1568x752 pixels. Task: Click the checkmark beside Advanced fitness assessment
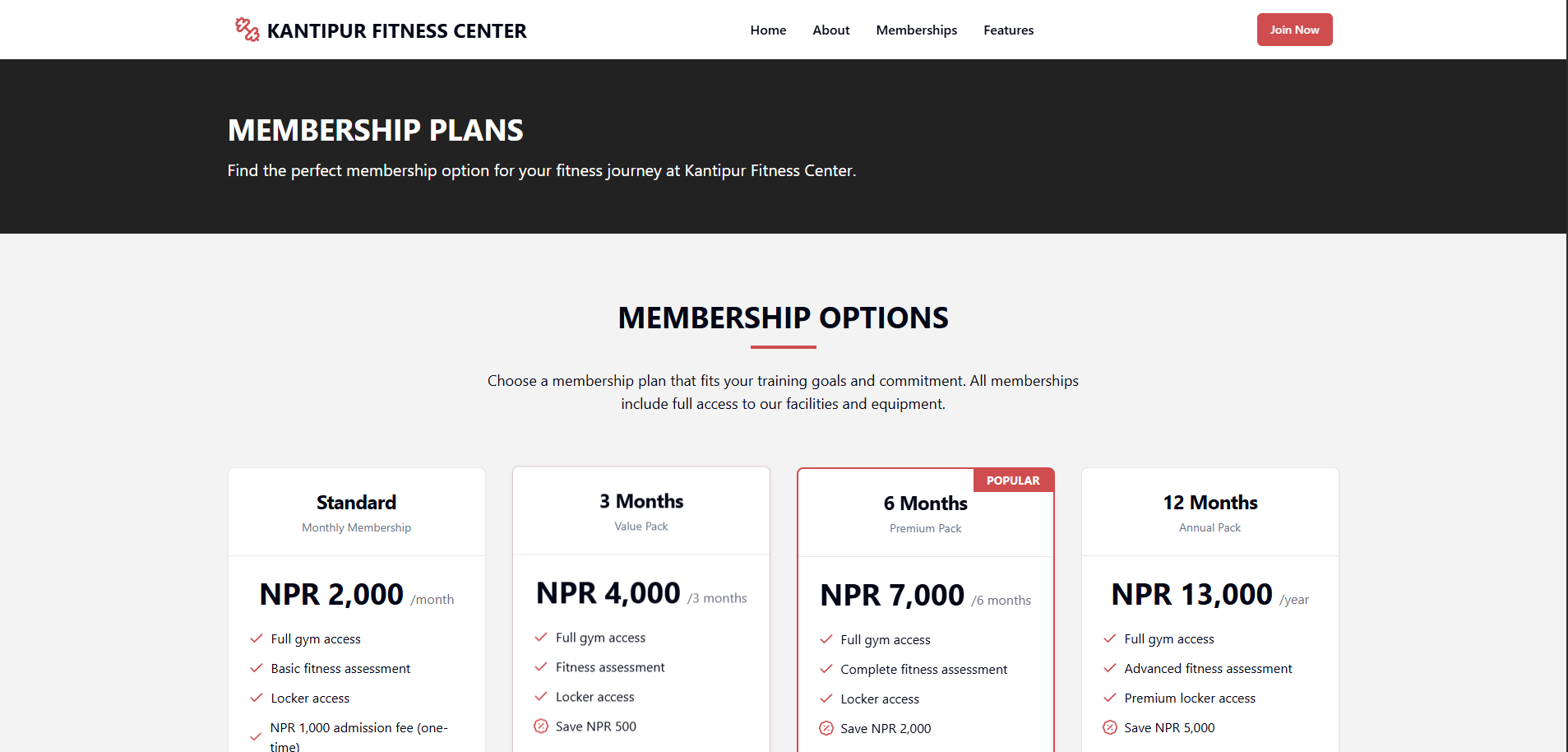[1109, 668]
